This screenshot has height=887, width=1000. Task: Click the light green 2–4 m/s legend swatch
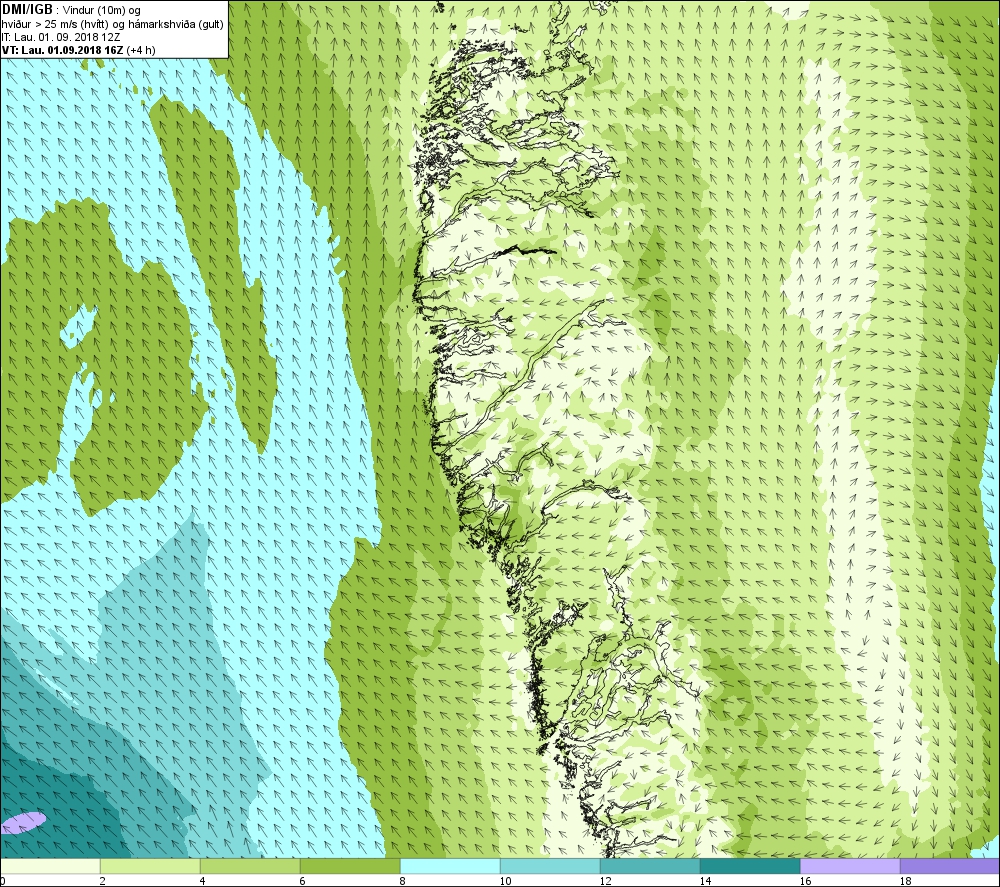pyautogui.click(x=150, y=866)
